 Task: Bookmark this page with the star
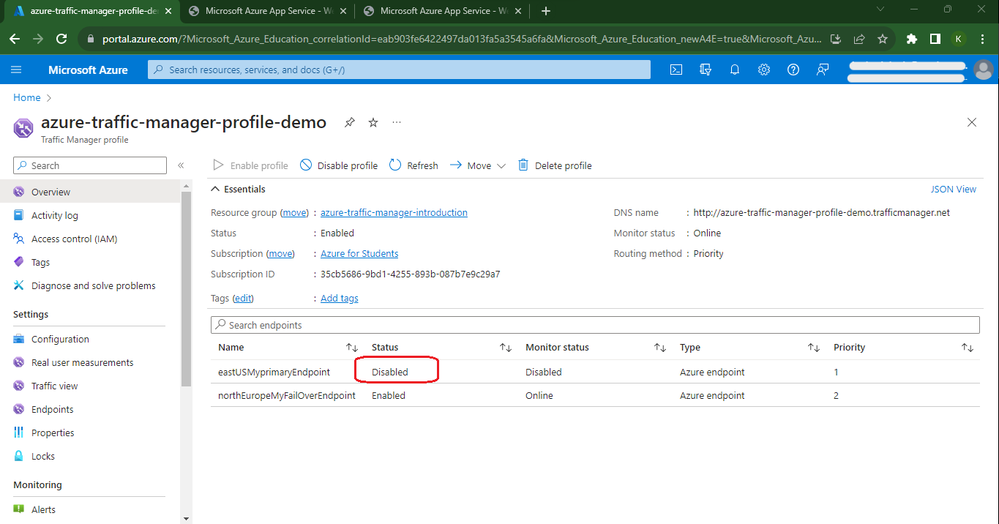pyautogui.click(x=882, y=39)
